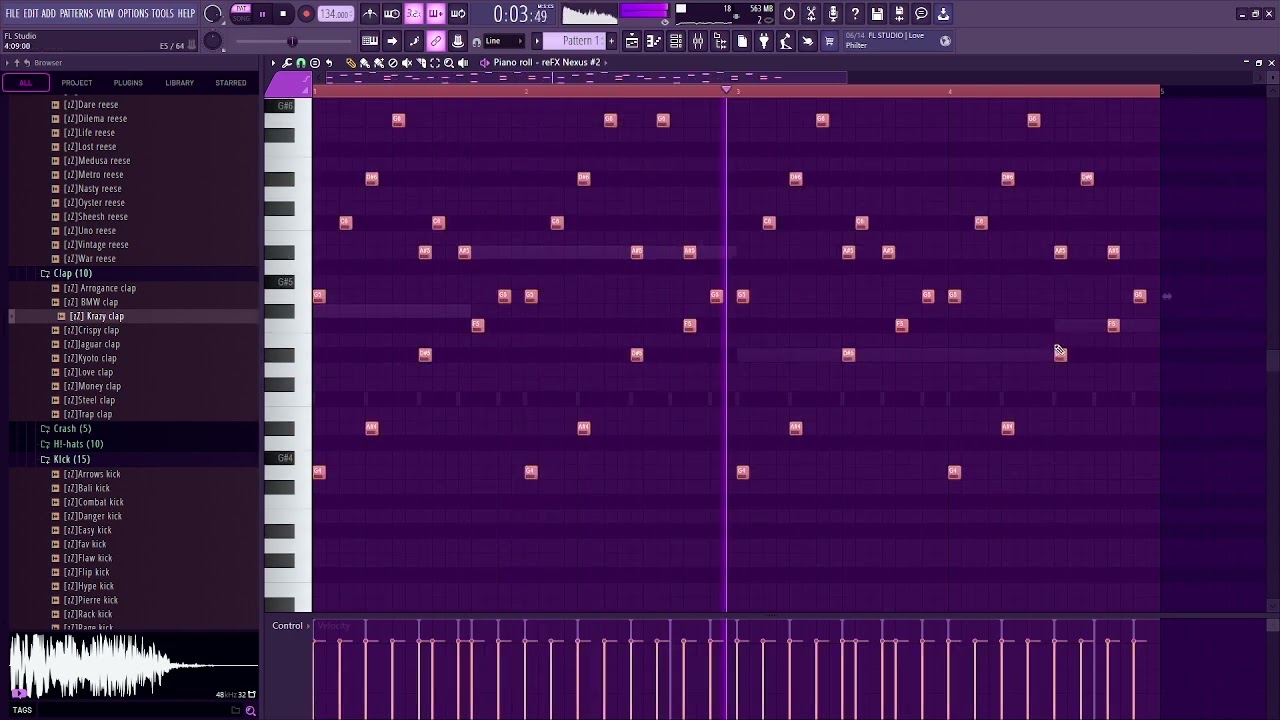This screenshot has height=720, width=1280.
Task: Toggle piano roll magnet snap
Action: click(x=301, y=63)
